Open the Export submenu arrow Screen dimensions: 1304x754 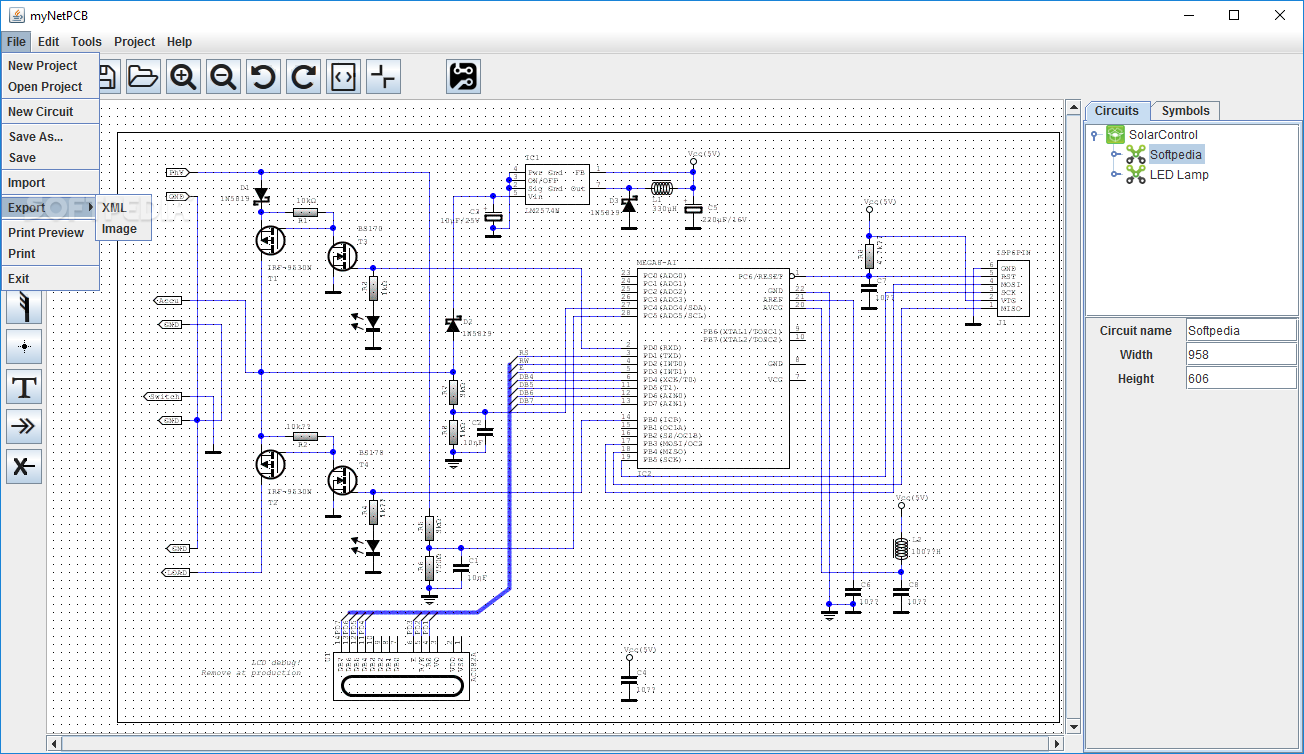91,208
